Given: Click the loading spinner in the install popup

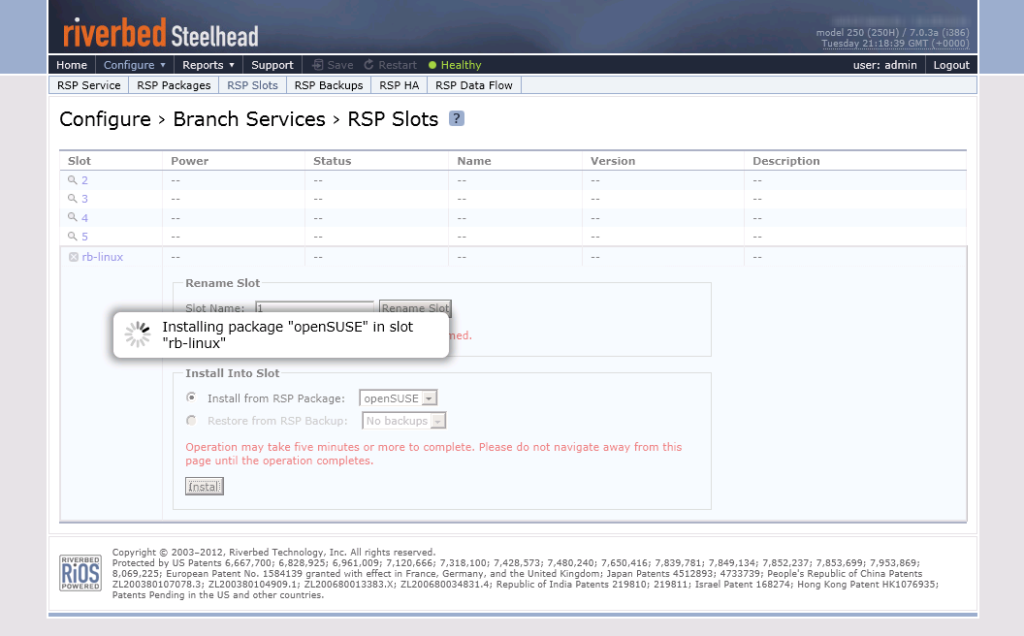Looking at the screenshot, I should tap(138, 334).
